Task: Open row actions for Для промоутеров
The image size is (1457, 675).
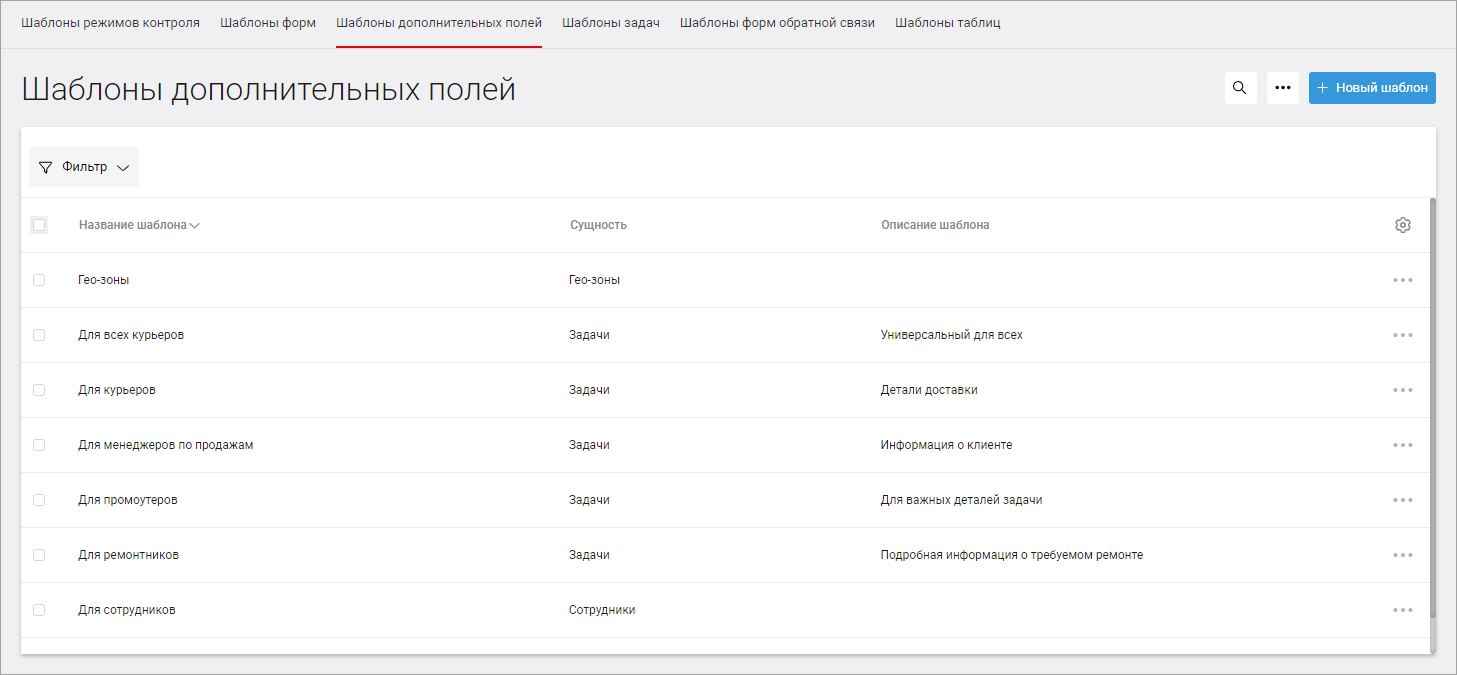Action: (1402, 499)
